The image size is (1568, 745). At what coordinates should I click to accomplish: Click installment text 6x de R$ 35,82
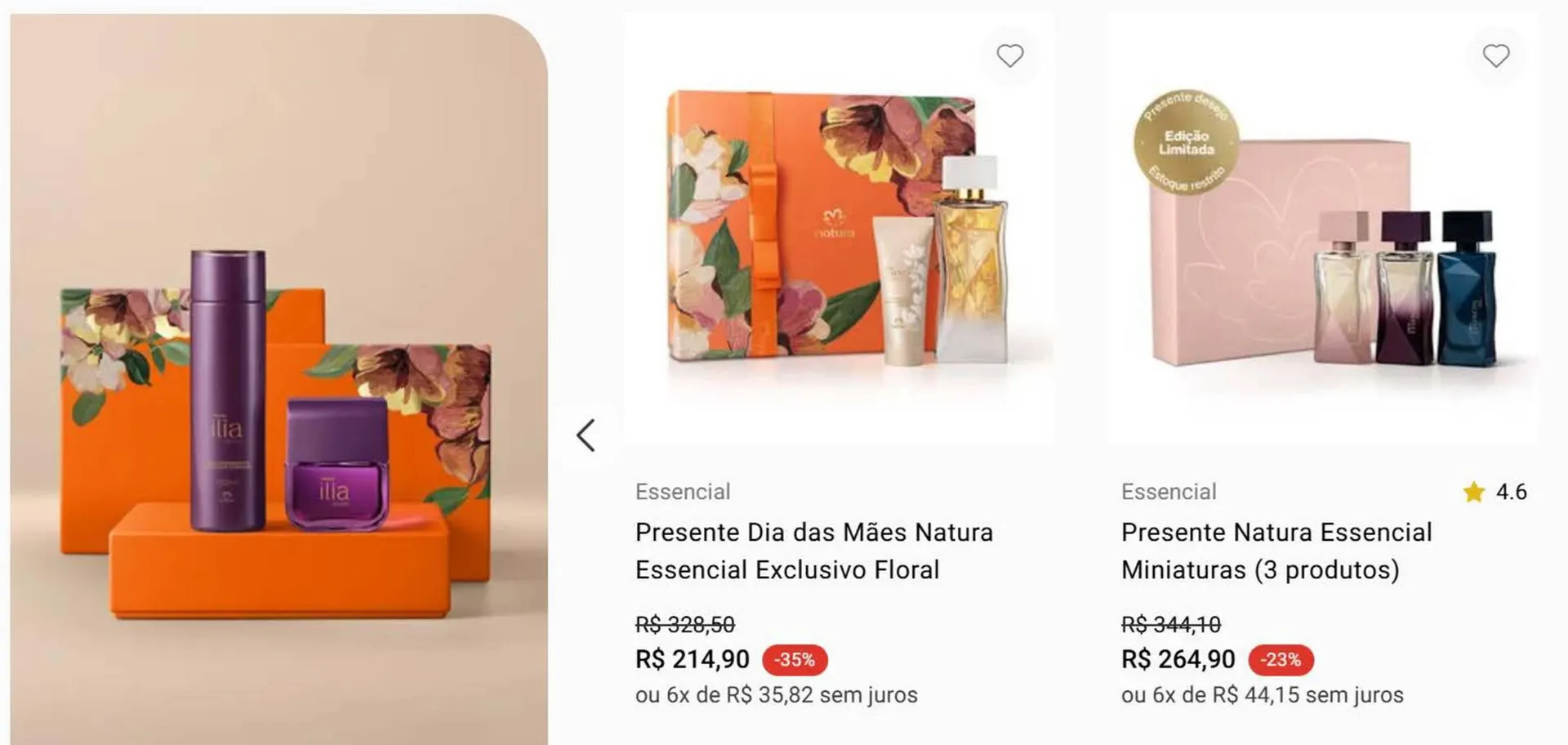pyautogui.click(x=776, y=695)
